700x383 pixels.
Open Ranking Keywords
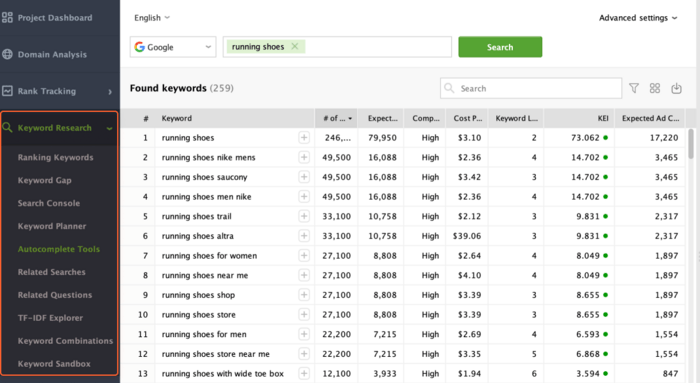[x=55, y=157]
